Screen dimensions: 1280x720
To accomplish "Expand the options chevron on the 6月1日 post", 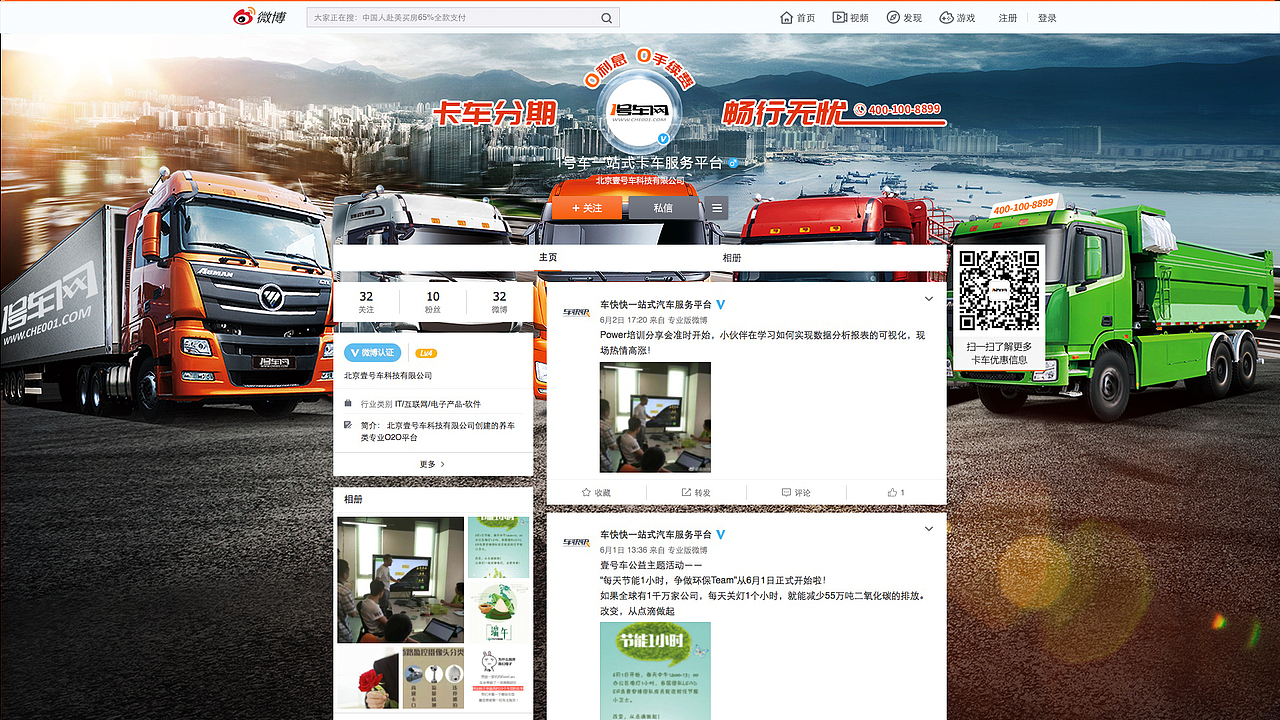I will pos(928,529).
